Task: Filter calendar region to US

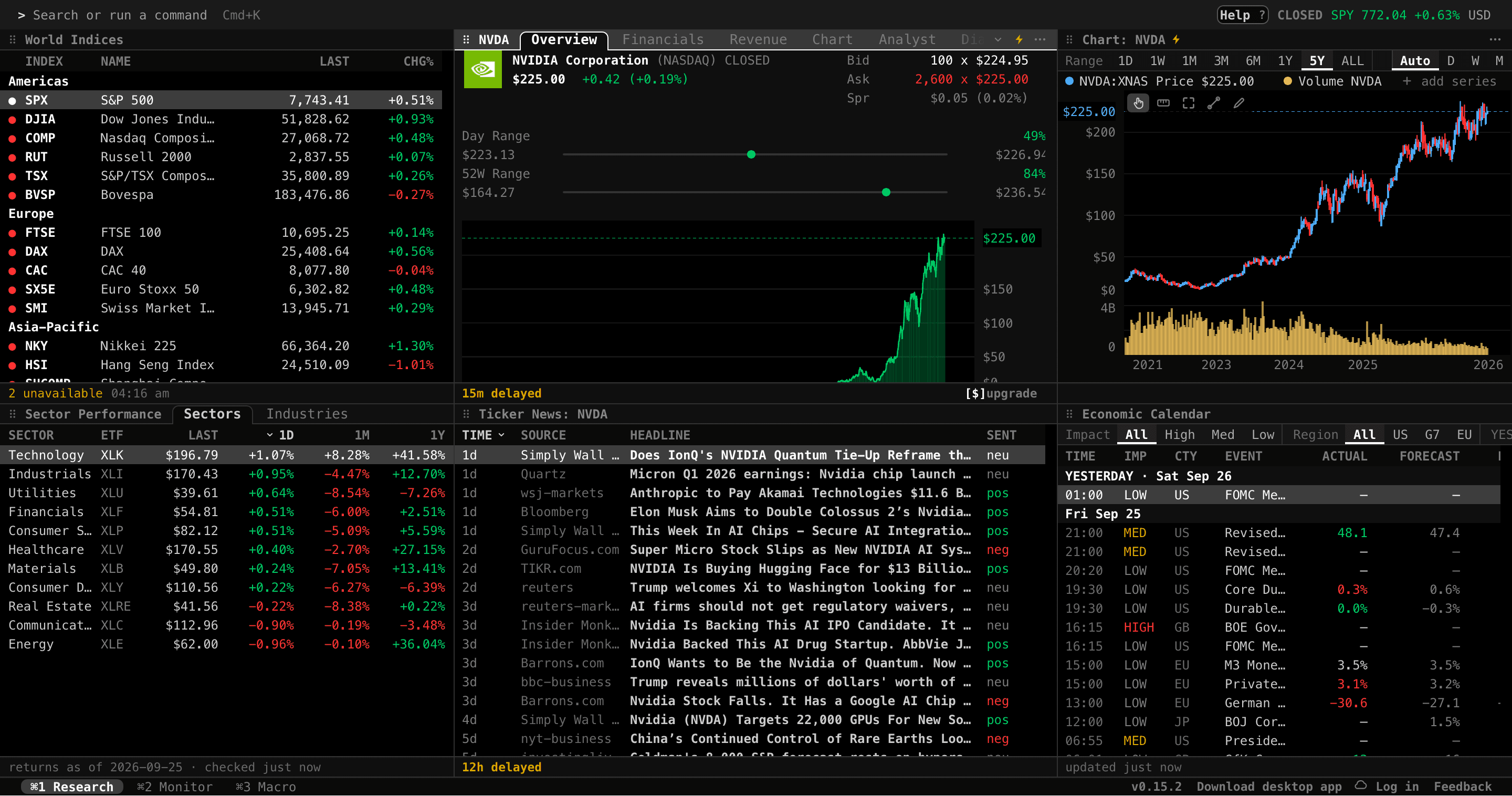Action: (x=1400, y=434)
